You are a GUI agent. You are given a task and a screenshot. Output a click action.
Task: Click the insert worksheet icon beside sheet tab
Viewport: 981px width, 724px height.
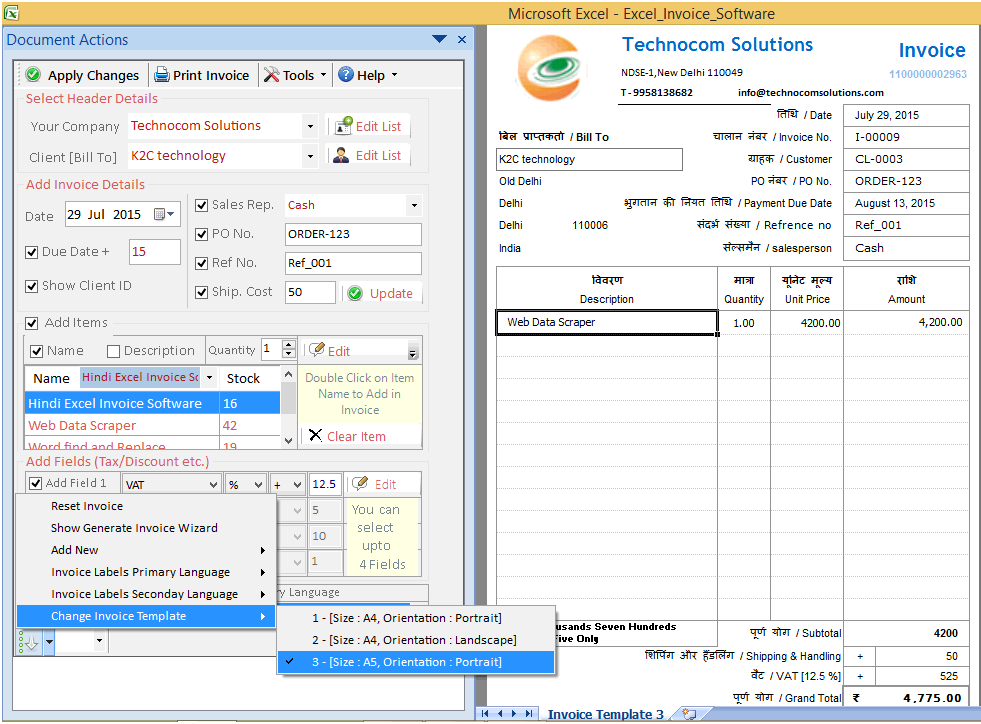(689, 714)
